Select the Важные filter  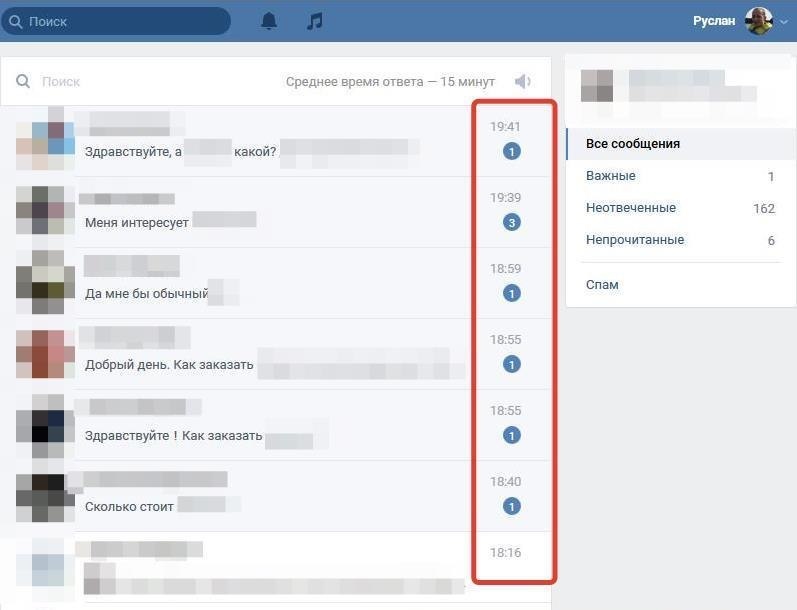coord(681,176)
